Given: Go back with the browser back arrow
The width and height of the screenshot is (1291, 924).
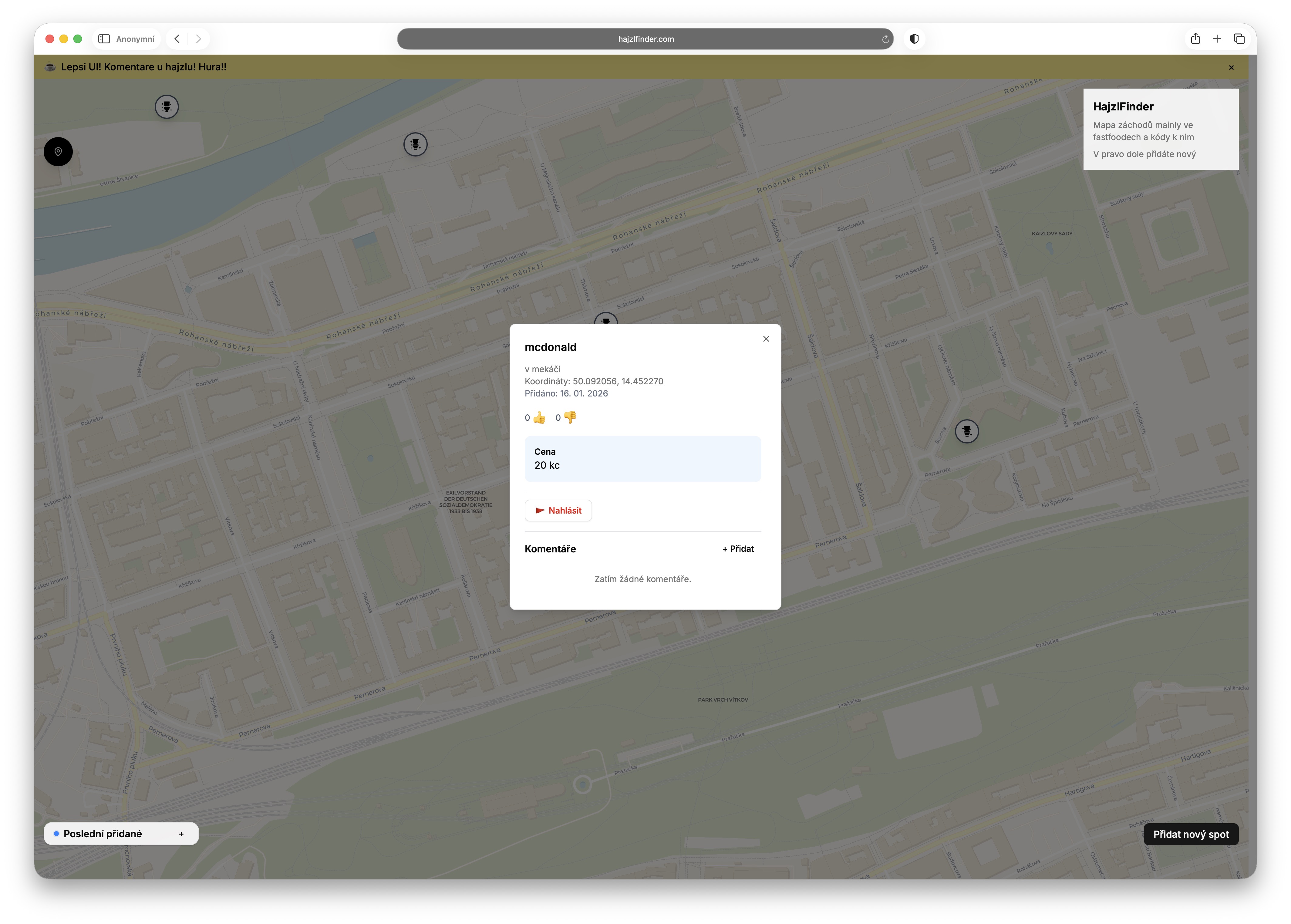Looking at the screenshot, I should coord(177,39).
